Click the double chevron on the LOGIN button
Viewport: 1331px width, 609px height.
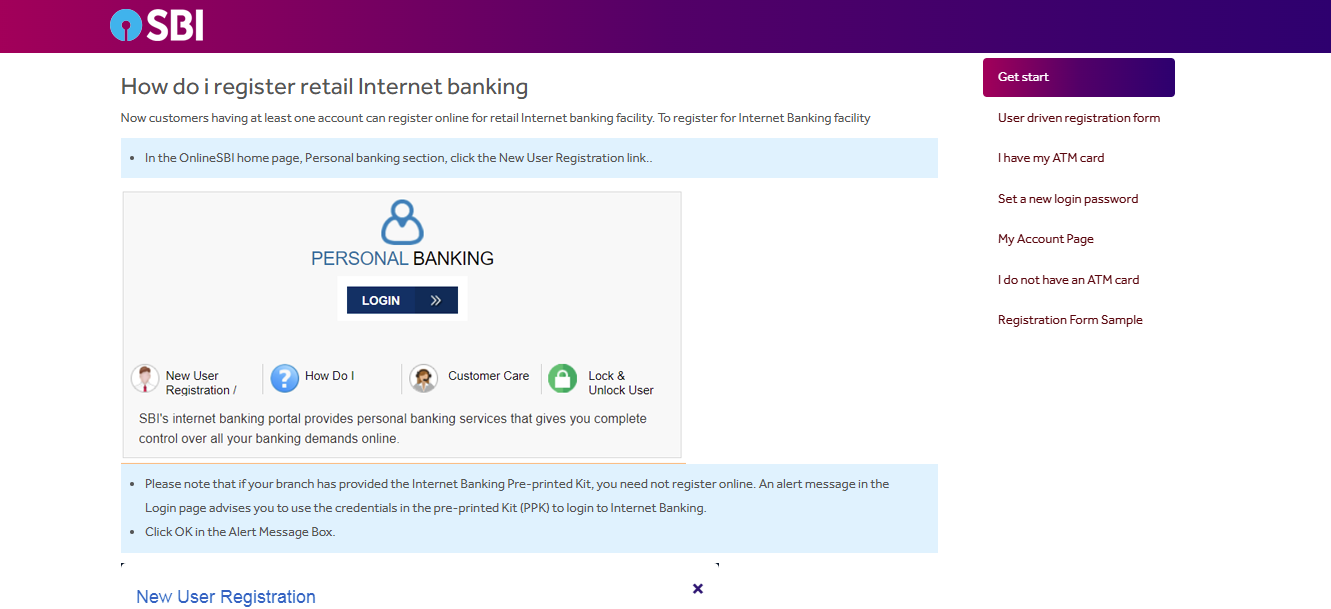(x=435, y=300)
